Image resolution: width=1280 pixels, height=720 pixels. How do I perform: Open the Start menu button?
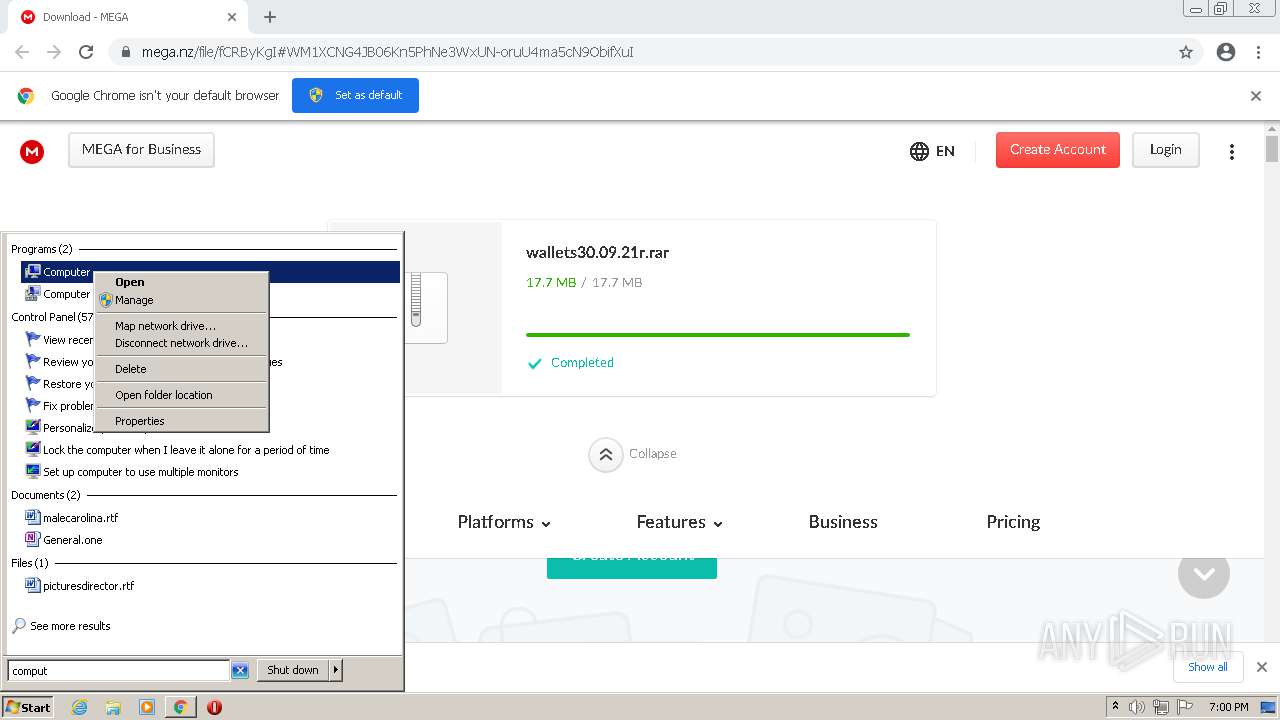click(28, 707)
